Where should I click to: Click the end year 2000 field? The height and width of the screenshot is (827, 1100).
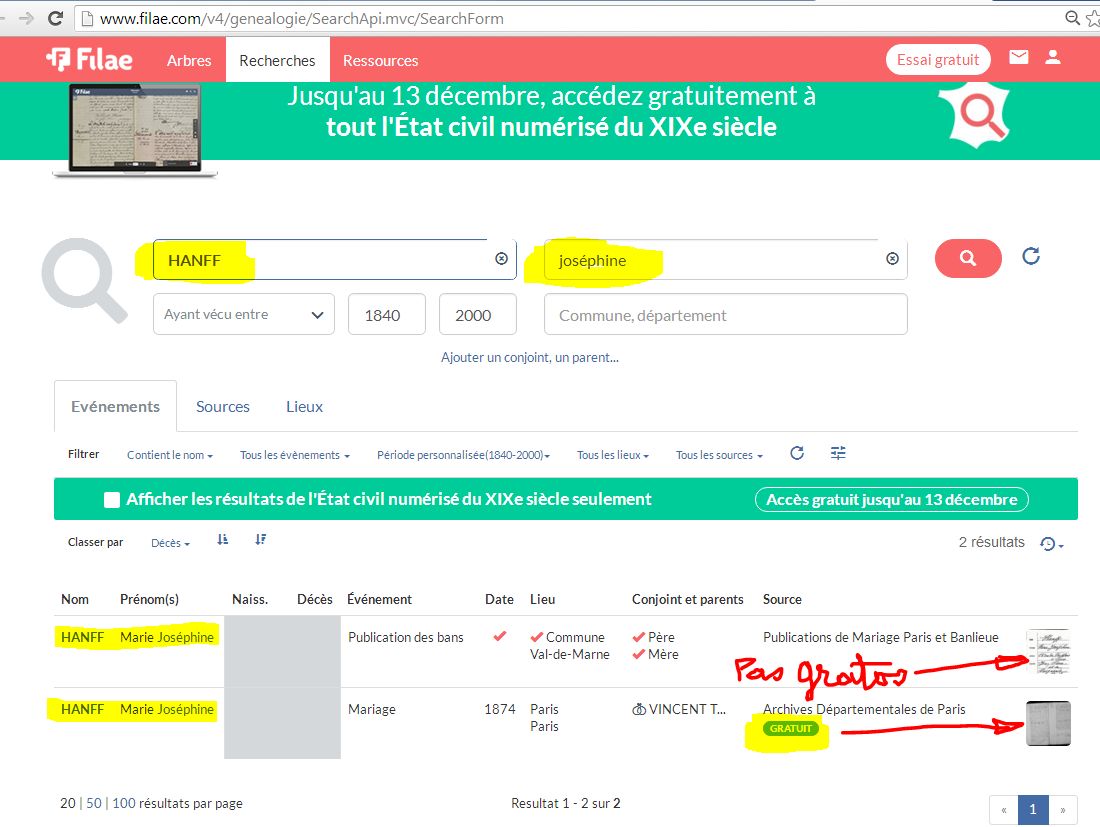[x=478, y=314]
